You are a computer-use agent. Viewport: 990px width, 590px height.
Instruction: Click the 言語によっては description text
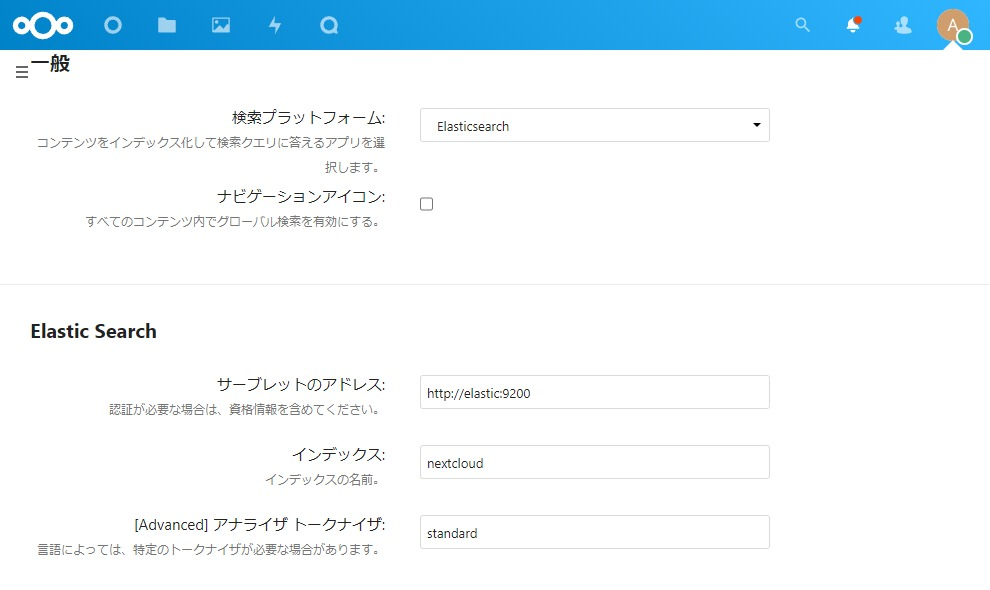(x=209, y=550)
